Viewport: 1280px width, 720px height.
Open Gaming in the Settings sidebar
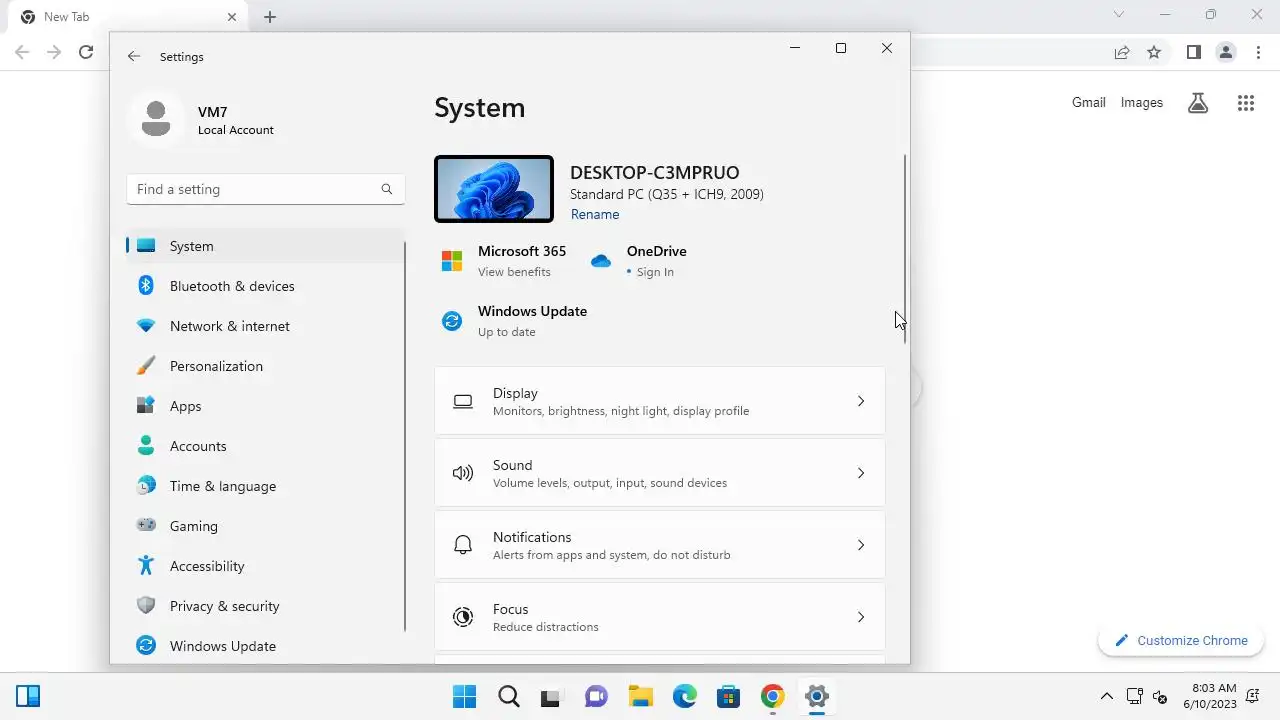[265, 526]
